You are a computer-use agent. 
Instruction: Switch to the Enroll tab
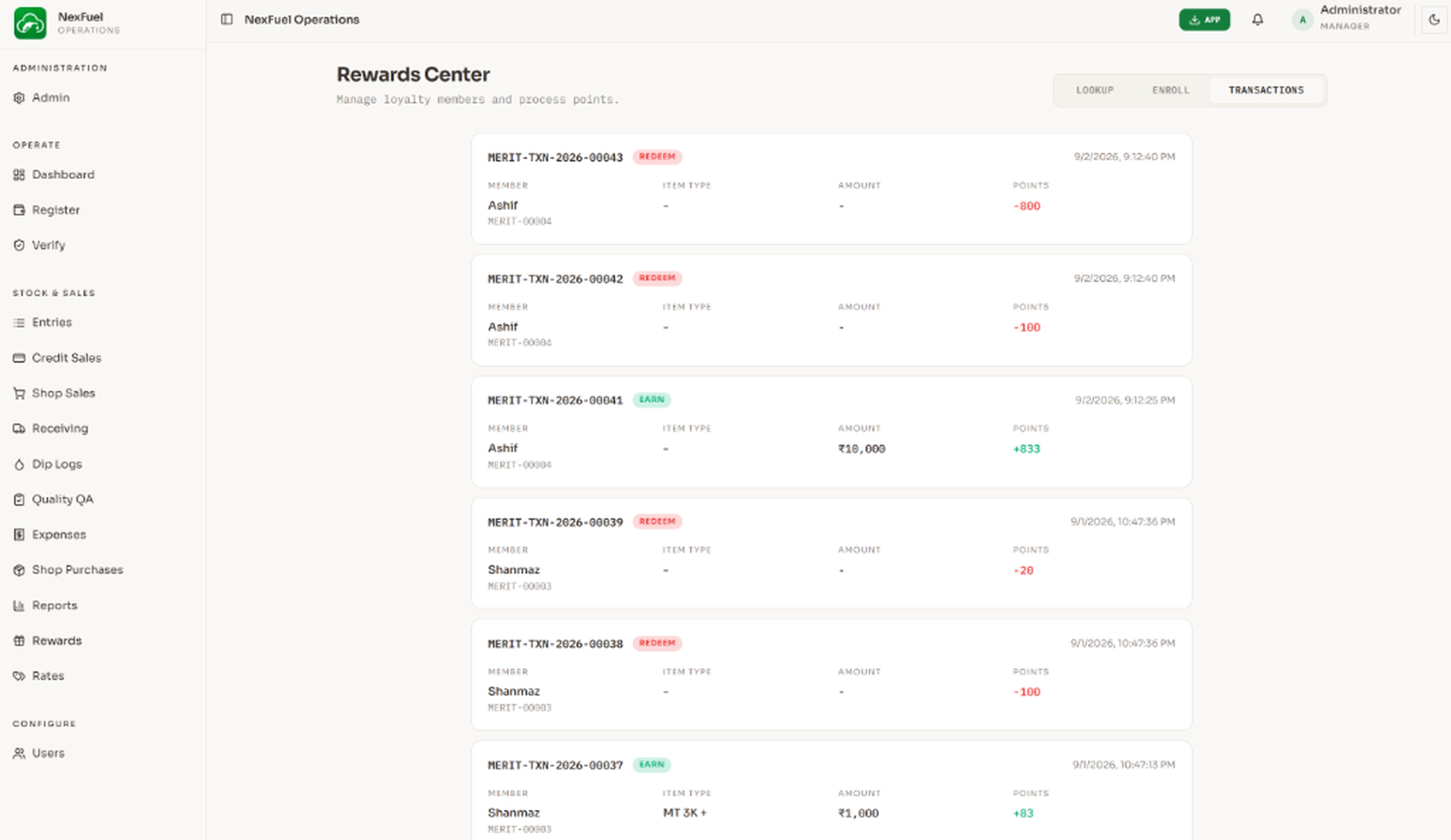[1170, 90]
